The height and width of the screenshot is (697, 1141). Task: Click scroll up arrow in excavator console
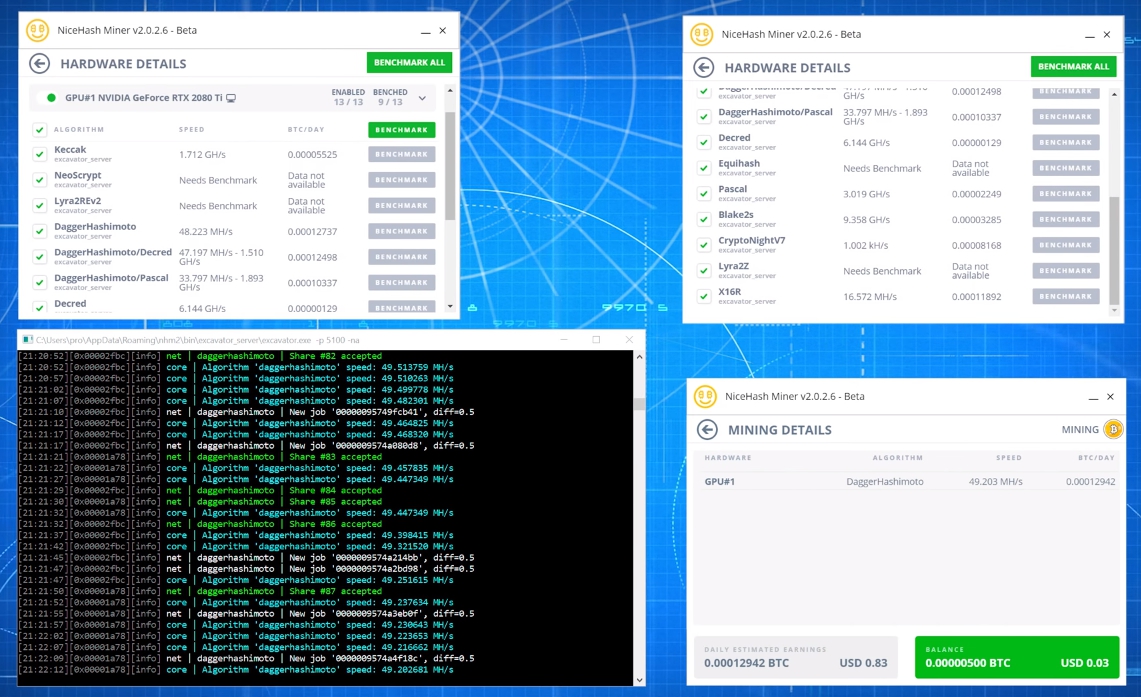pos(639,357)
